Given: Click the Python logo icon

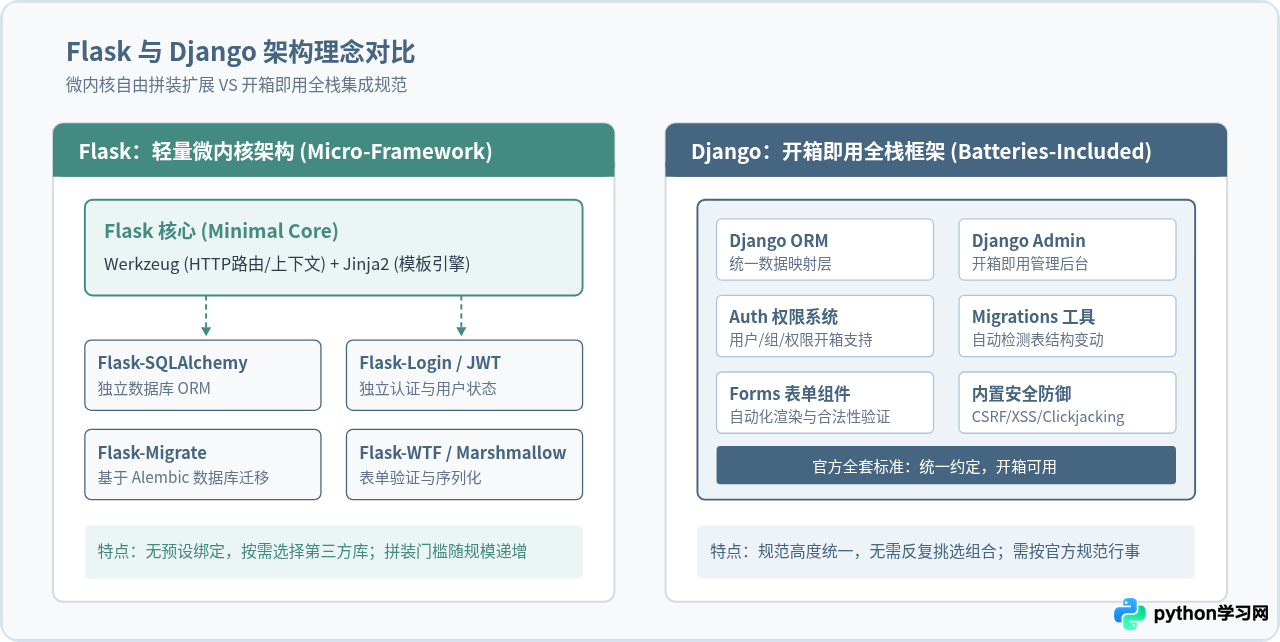Looking at the screenshot, I should (x=1130, y=614).
